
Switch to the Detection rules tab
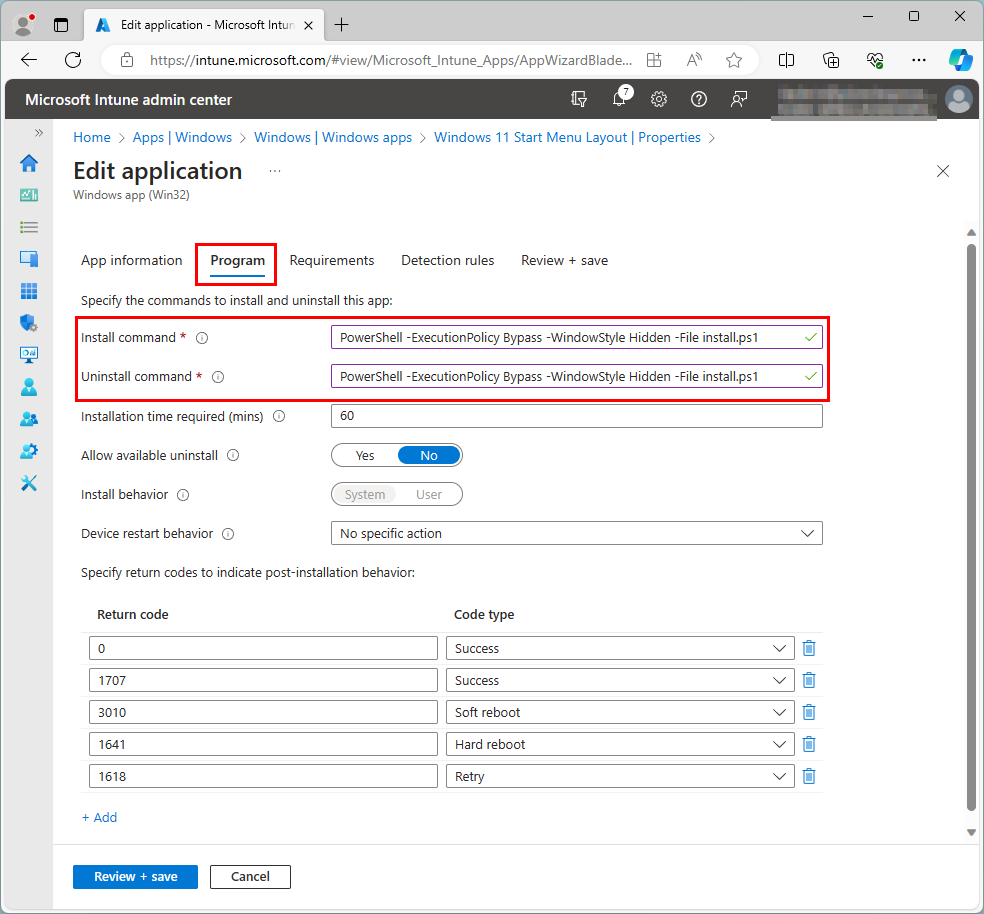click(x=447, y=260)
